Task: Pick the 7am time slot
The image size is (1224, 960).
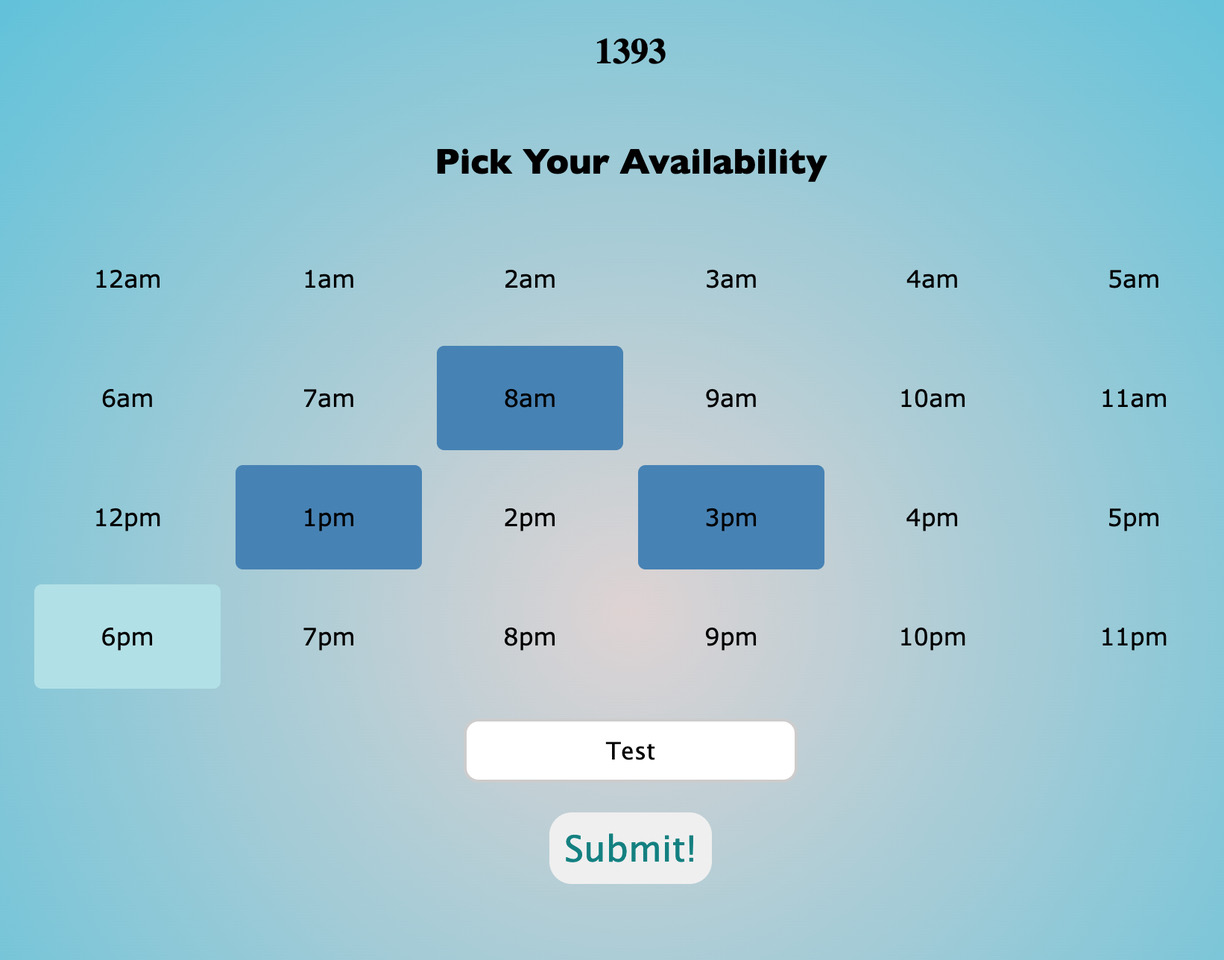Action: [x=328, y=398]
